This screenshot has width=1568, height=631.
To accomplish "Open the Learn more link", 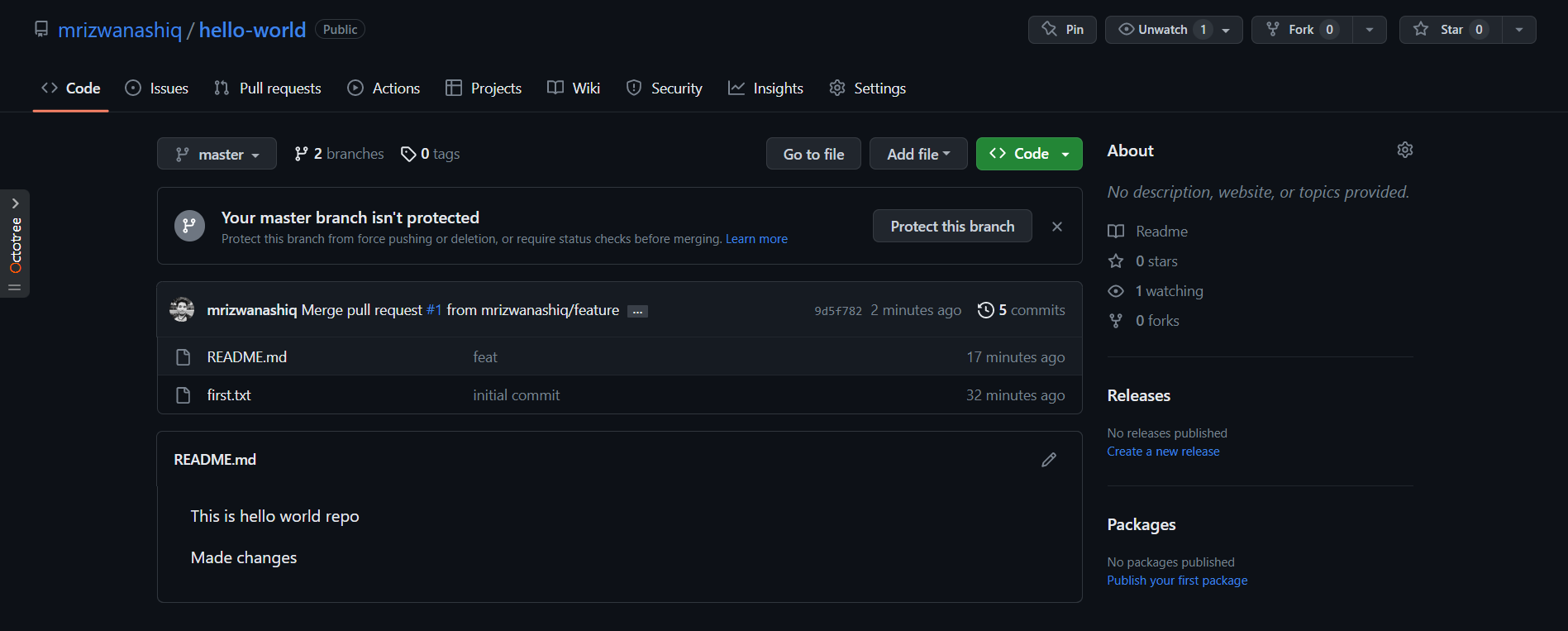I will (756, 239).
